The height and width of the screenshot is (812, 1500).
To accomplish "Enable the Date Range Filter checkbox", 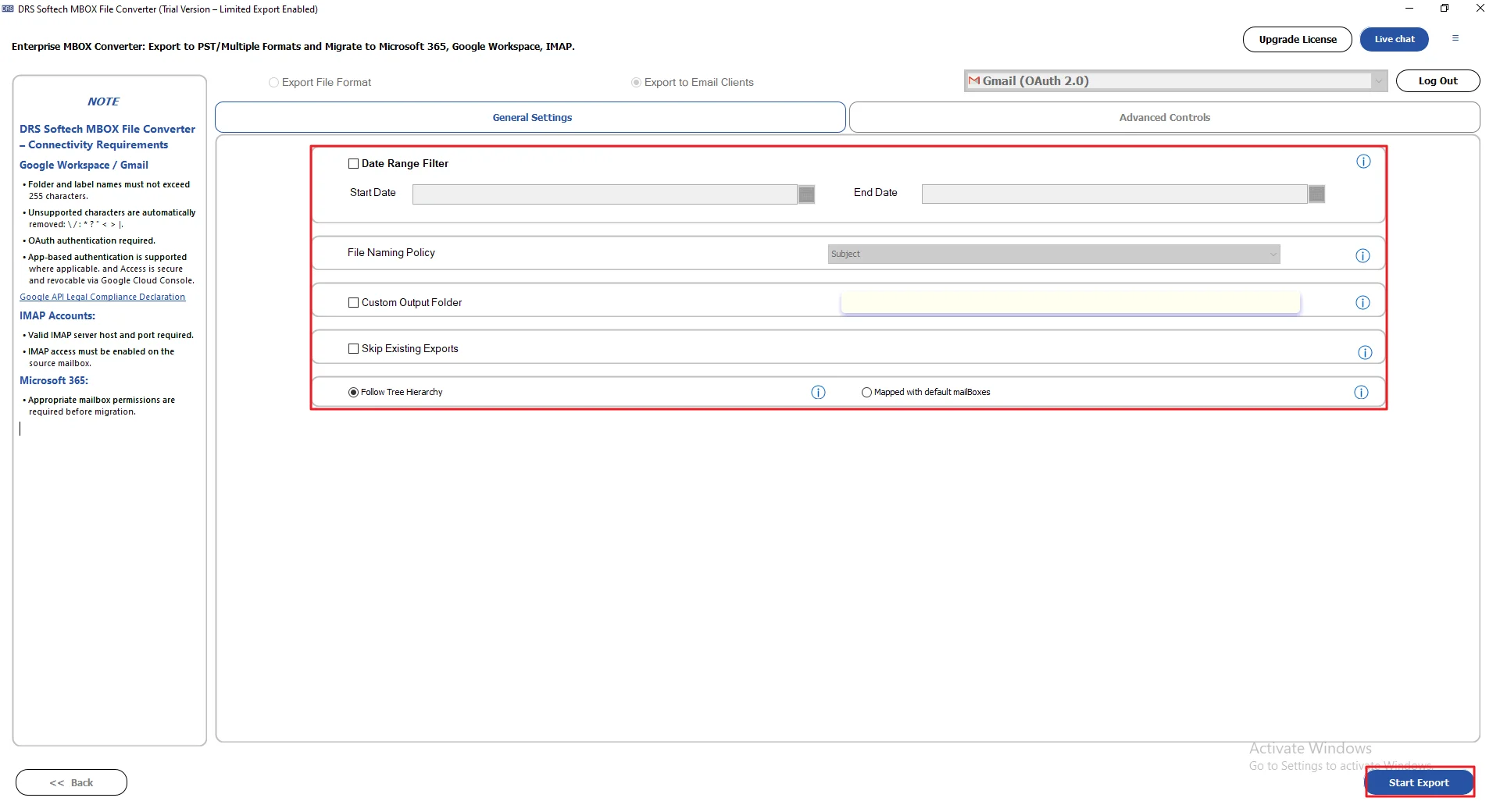I will coord(353,164).
